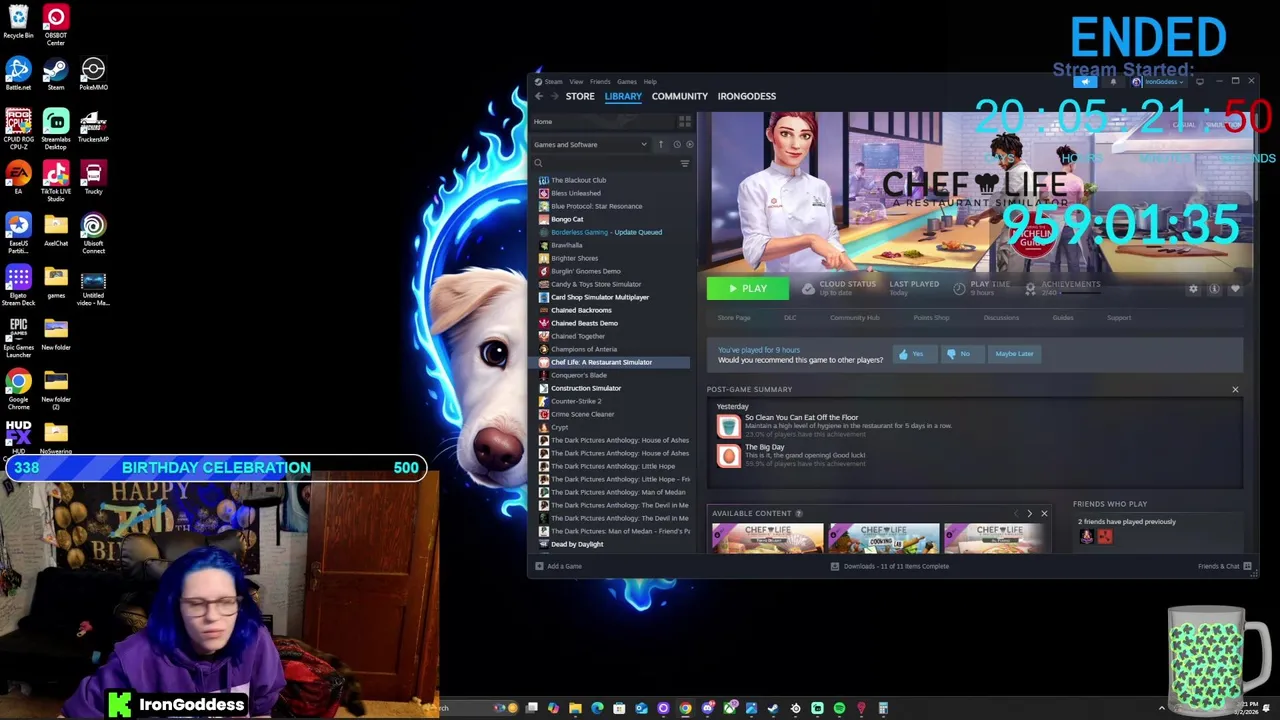Click the Discord icon in the taskbar
Image resolution: width=1280 pixels, height=720 pixels.
coord(707,708)
